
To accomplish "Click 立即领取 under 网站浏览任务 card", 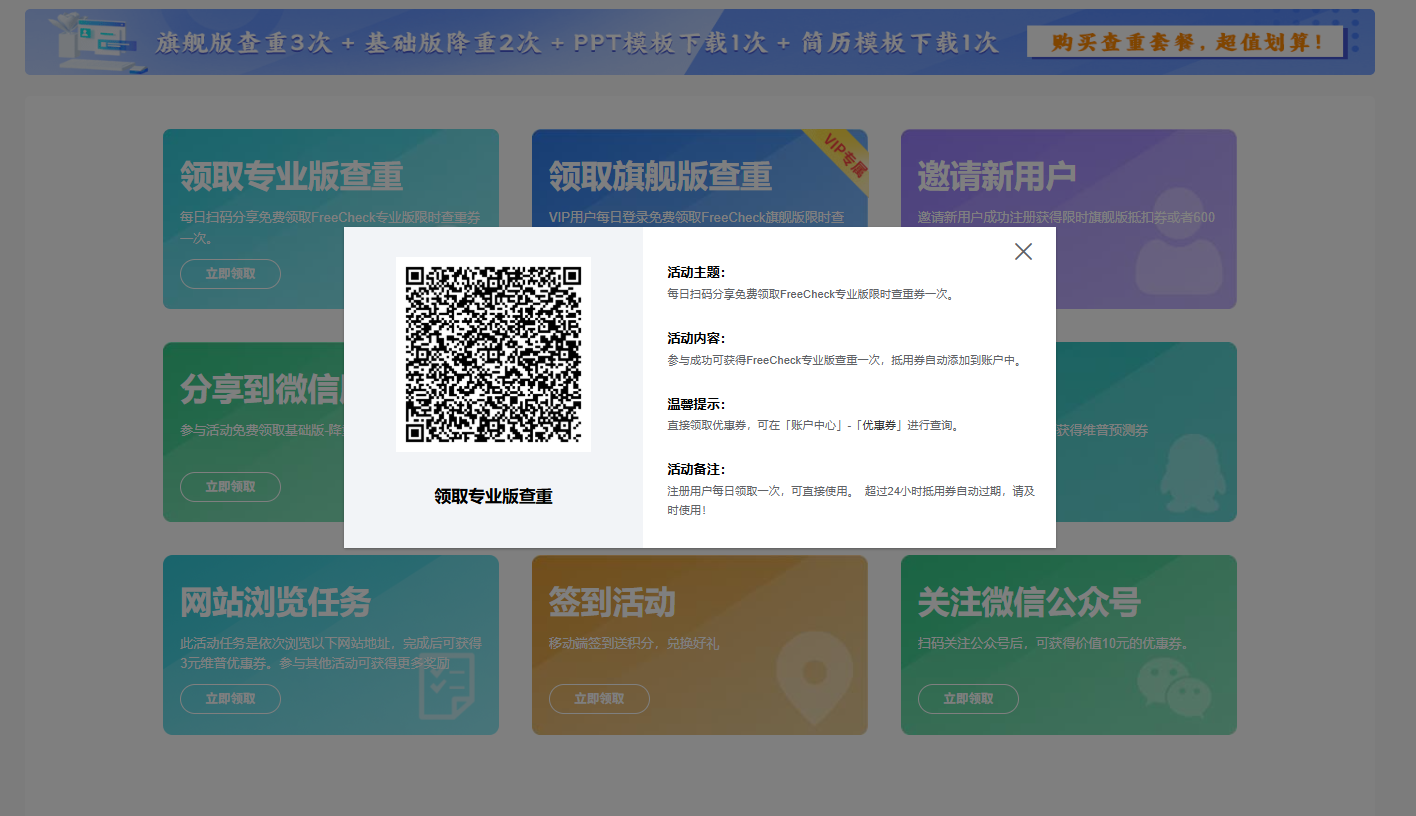I will point(230,699).
